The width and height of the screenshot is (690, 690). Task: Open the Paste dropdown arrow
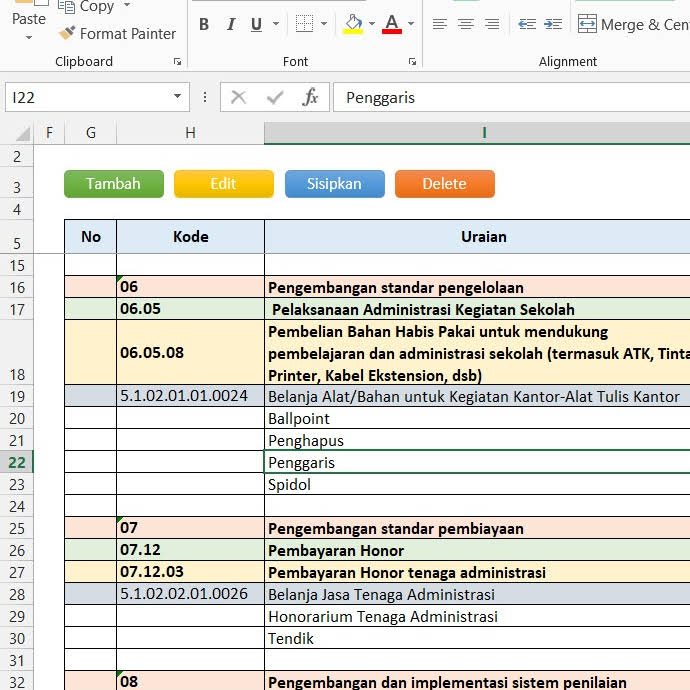pos(29,38)
